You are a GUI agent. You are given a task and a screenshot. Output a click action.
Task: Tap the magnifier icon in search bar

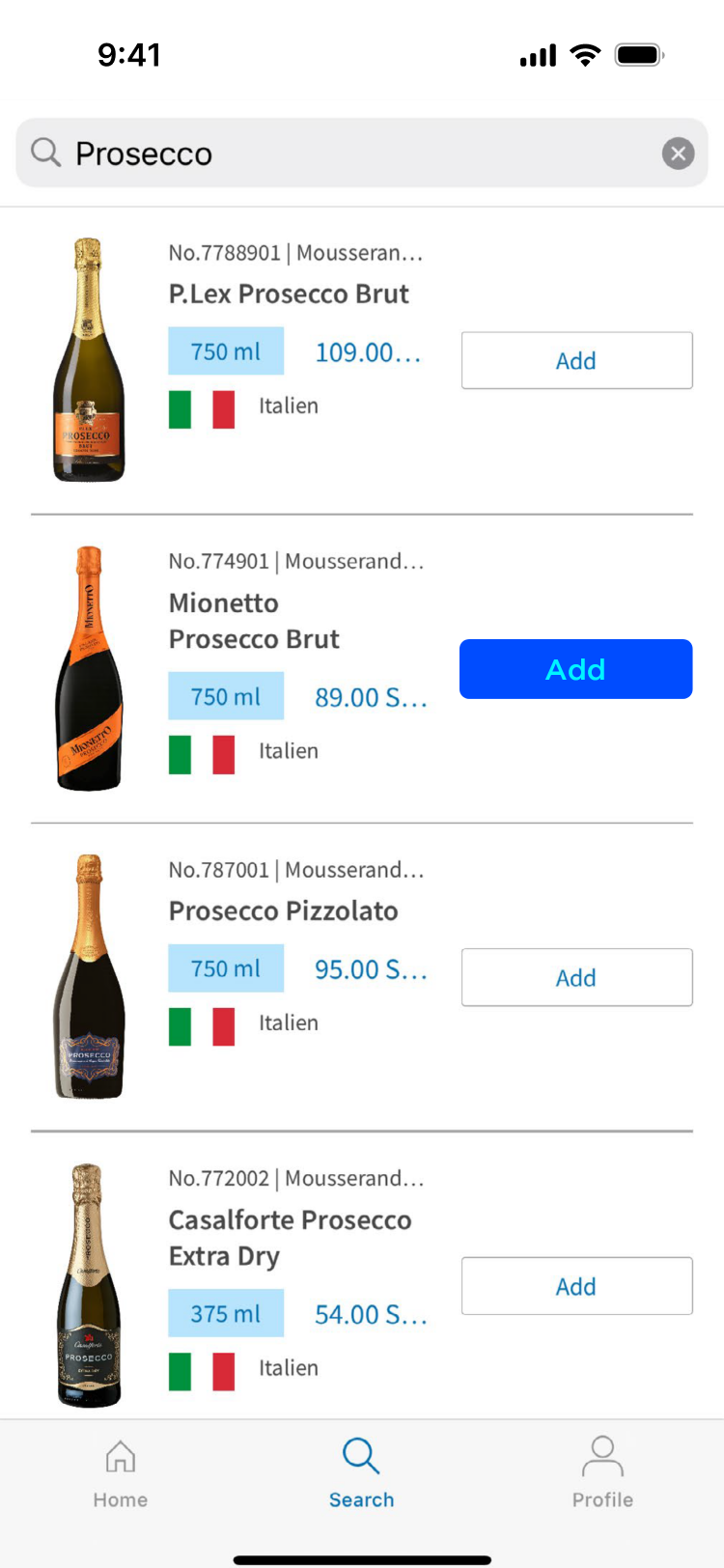point(45,153)
